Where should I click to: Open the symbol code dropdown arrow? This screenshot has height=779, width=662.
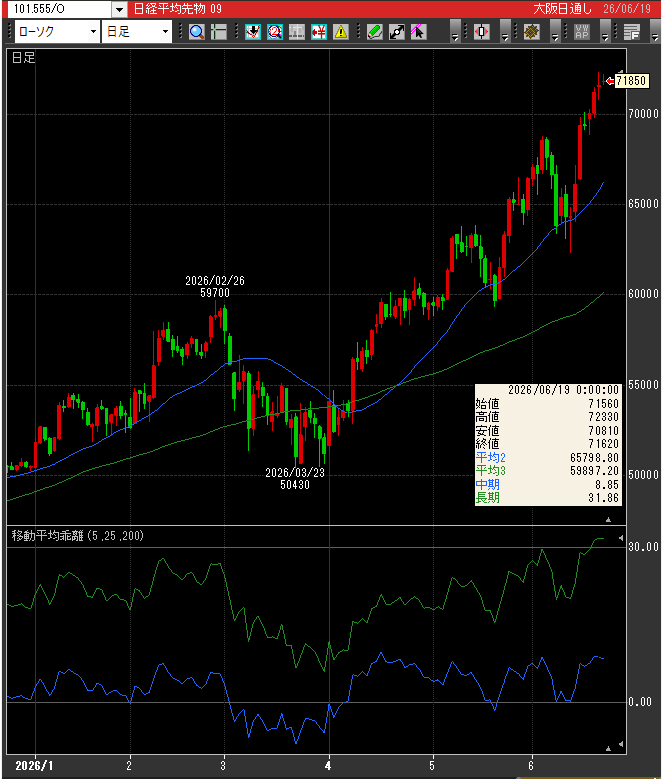[119, 9]
